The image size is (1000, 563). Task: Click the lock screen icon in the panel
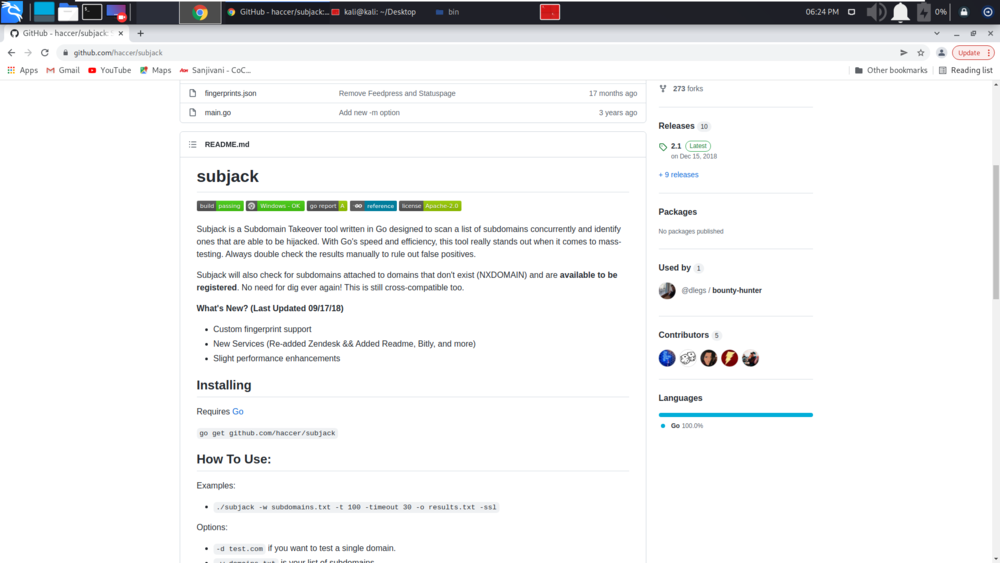click(x=964, y=11)
